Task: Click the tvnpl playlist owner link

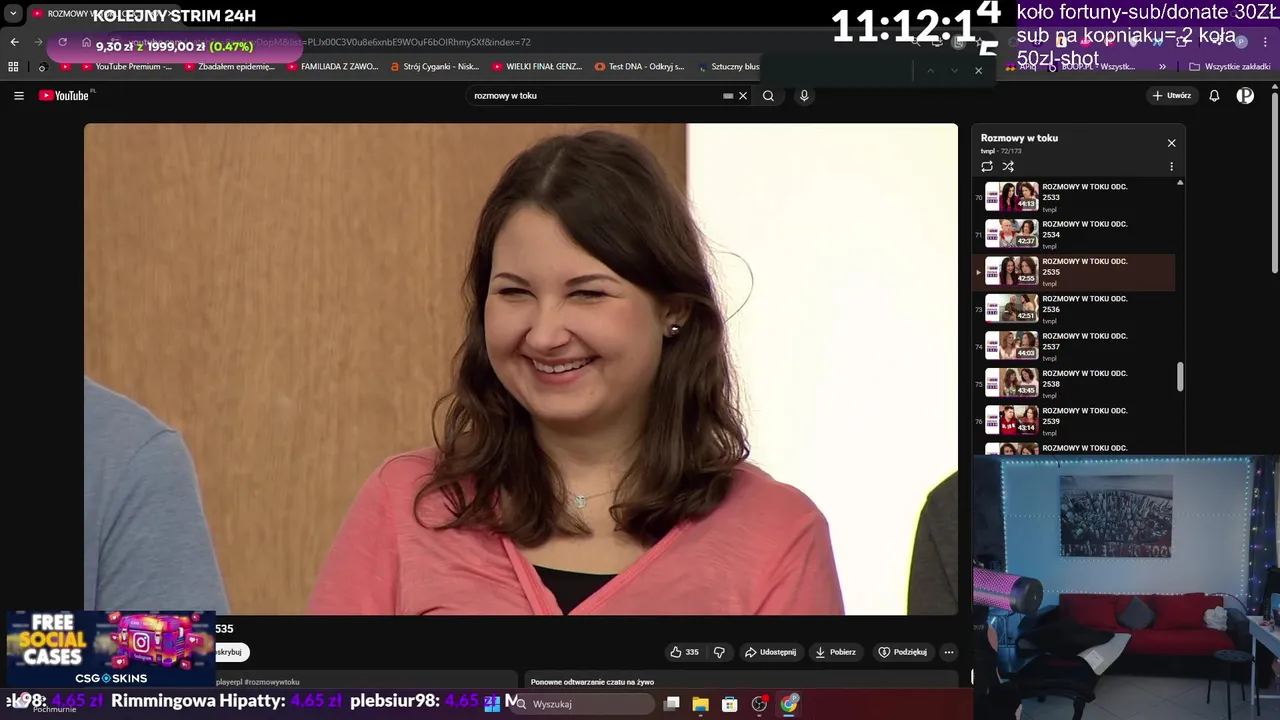Action: pos(987,151)
